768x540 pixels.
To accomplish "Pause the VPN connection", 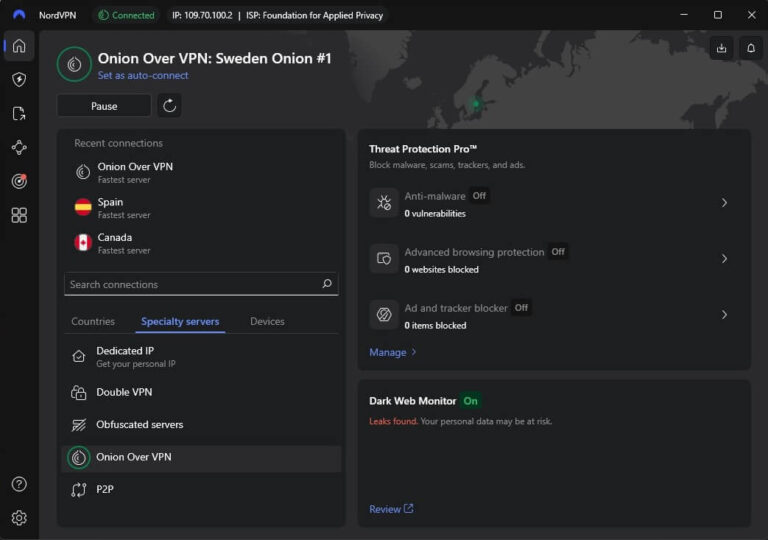I will point(104,106).
